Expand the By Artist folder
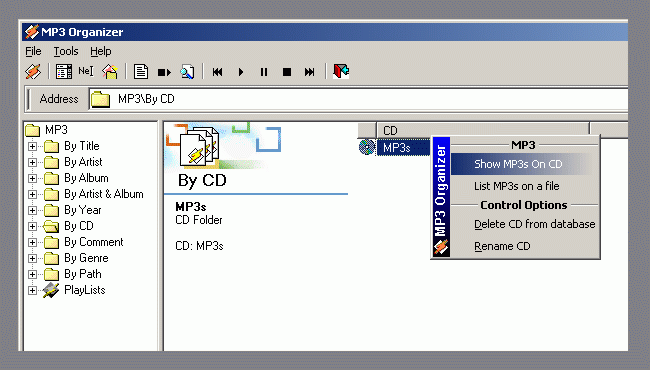The height and width of the screenshot is (370, 650). 32,162
